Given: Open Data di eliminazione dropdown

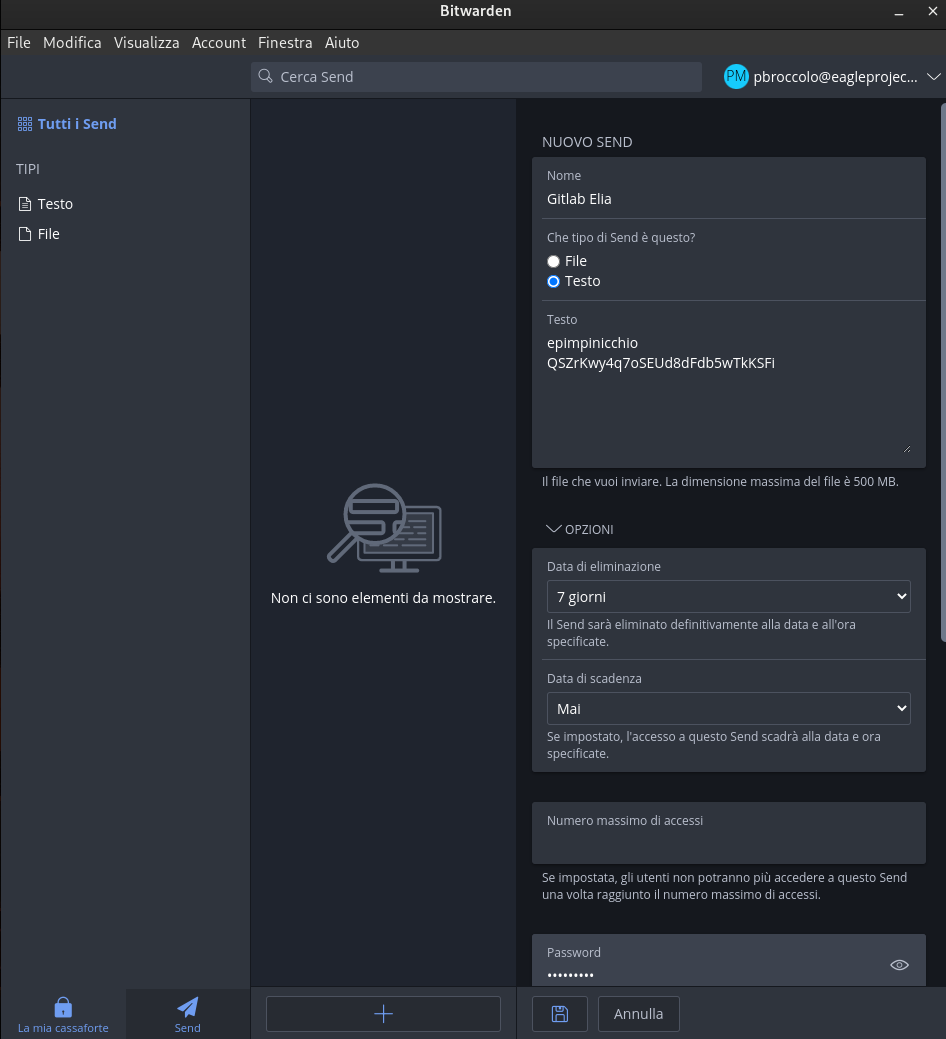Looking at the screenshot, I should click(x=728, y=597).
